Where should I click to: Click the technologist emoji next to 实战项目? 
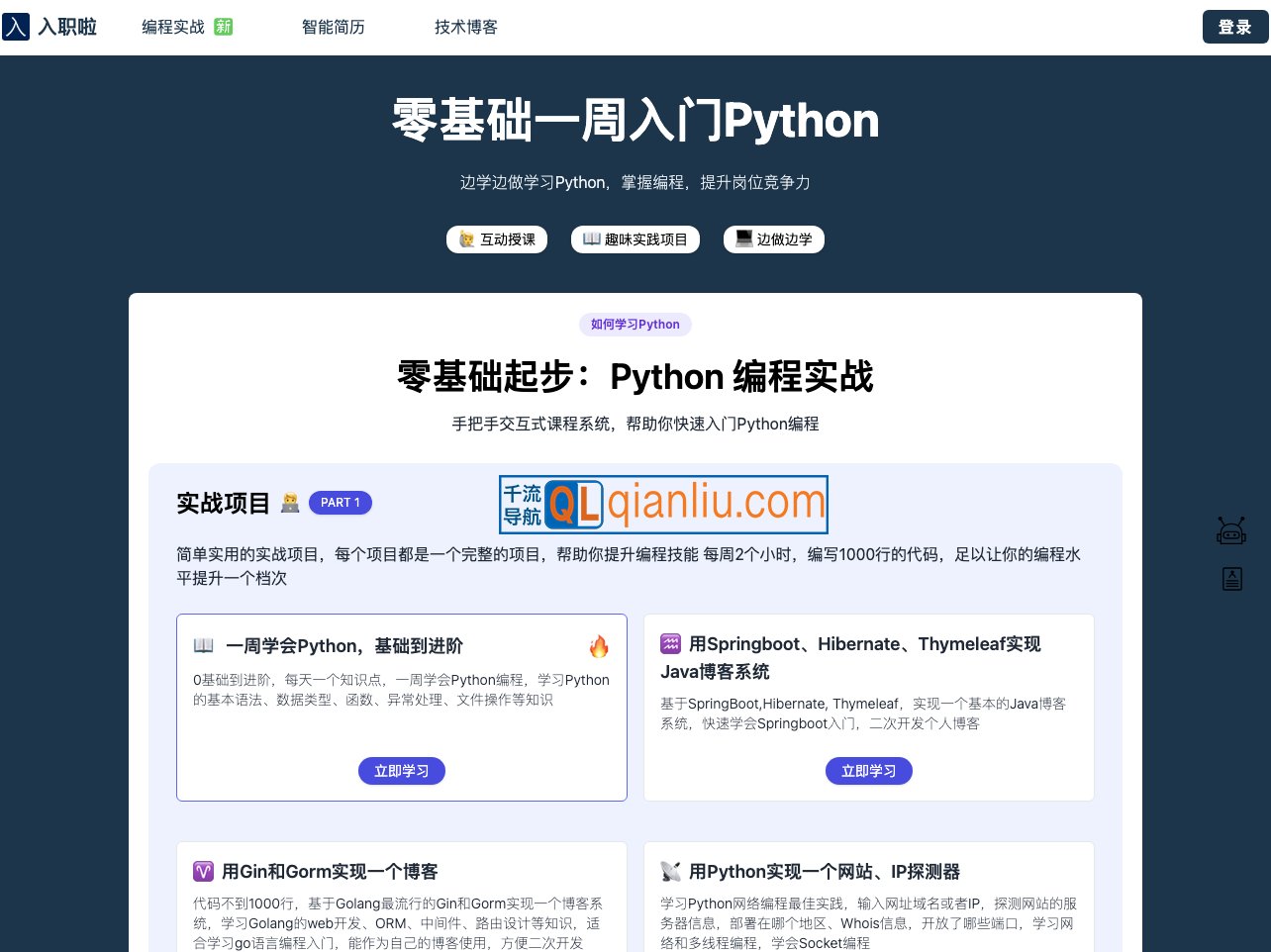coord(289,503)
